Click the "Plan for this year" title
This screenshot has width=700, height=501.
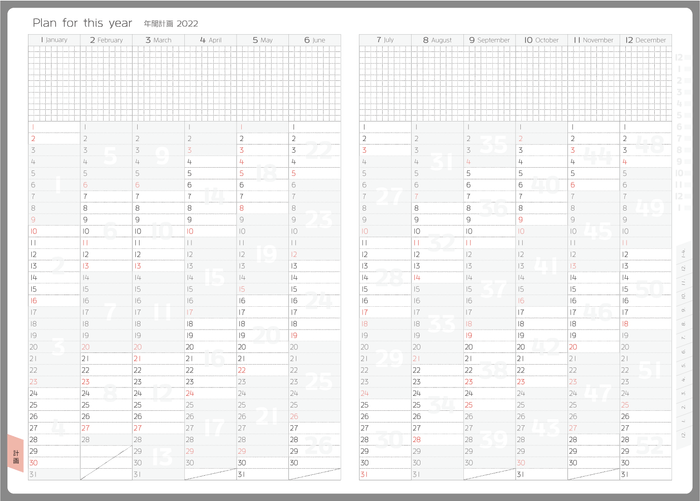(x=82, y=23)
